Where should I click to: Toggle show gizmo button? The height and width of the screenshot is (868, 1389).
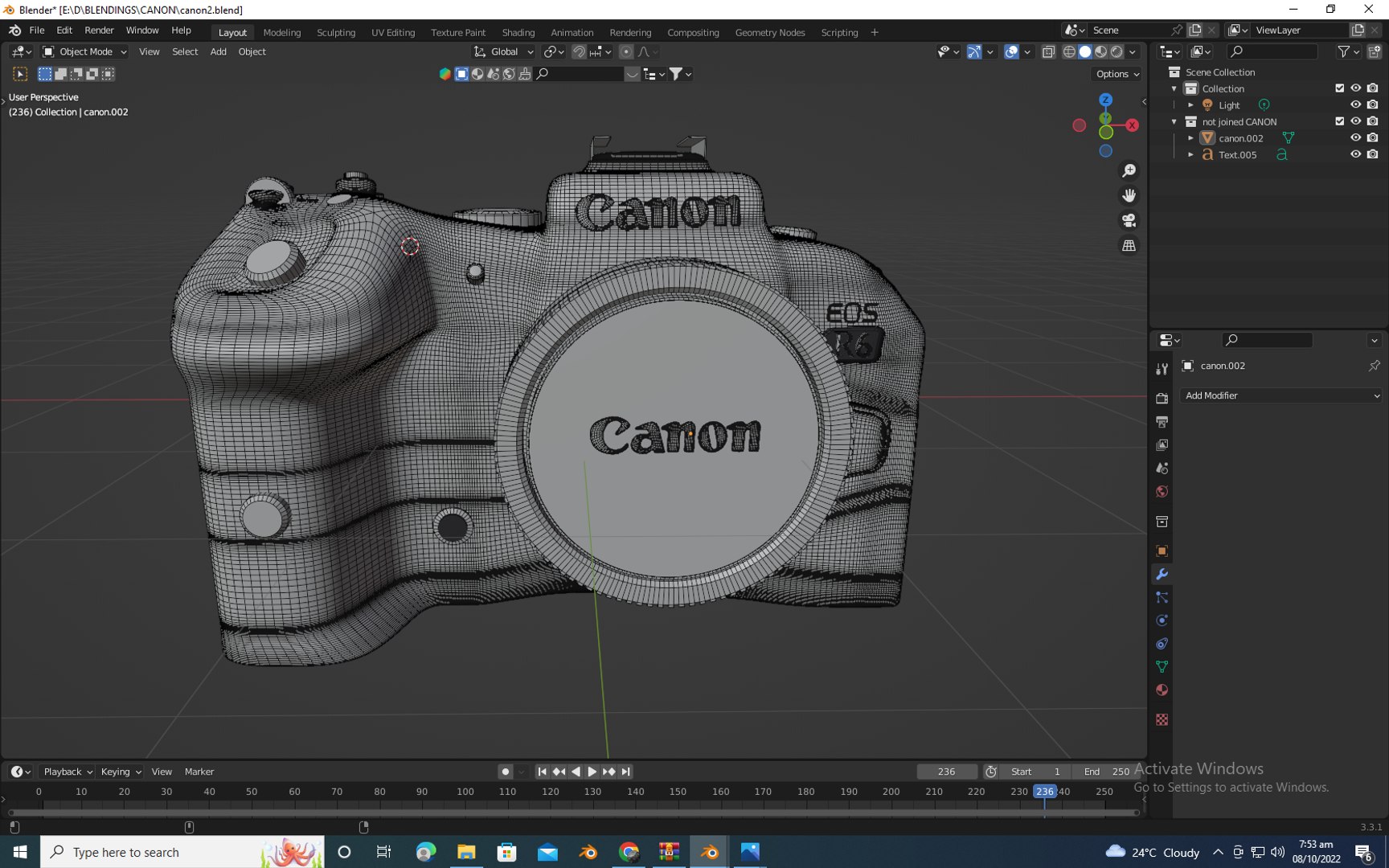pyautogui.click(x=974, y=51)
